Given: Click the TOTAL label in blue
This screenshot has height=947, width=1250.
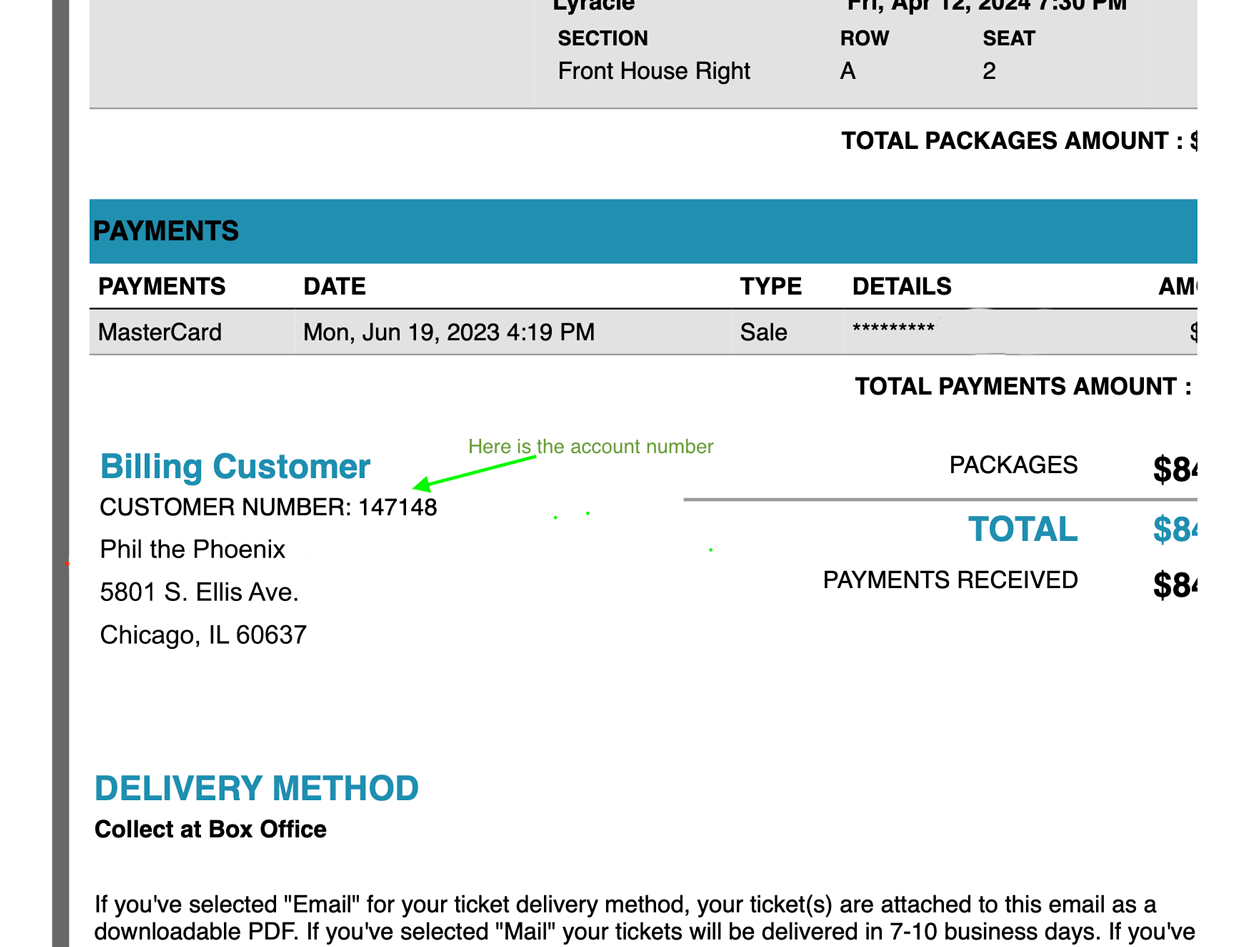Looking at the screenshot, I should pyautogui.click(x=1023, y=529).
